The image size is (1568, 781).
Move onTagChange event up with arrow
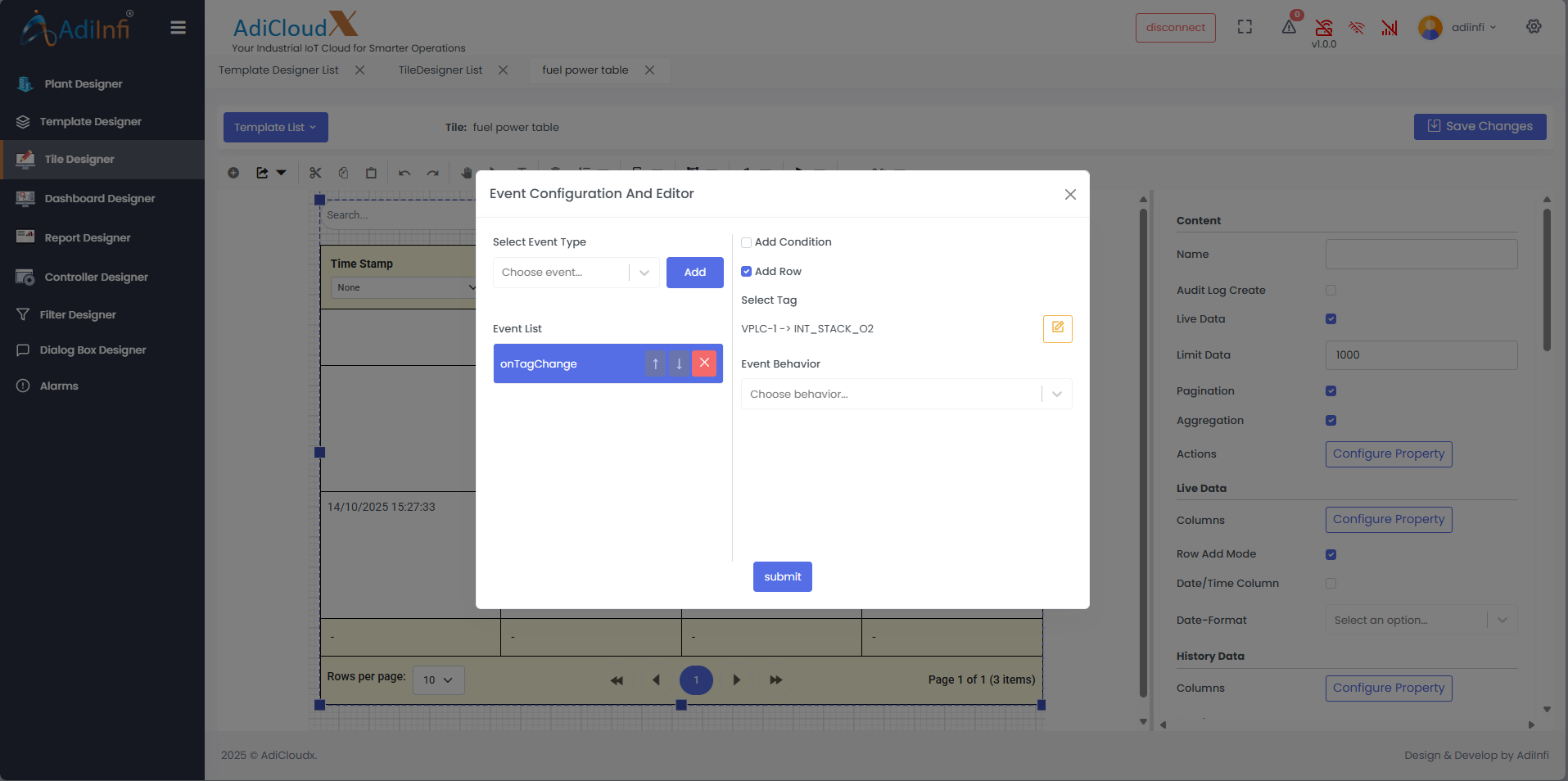[655, 363]
